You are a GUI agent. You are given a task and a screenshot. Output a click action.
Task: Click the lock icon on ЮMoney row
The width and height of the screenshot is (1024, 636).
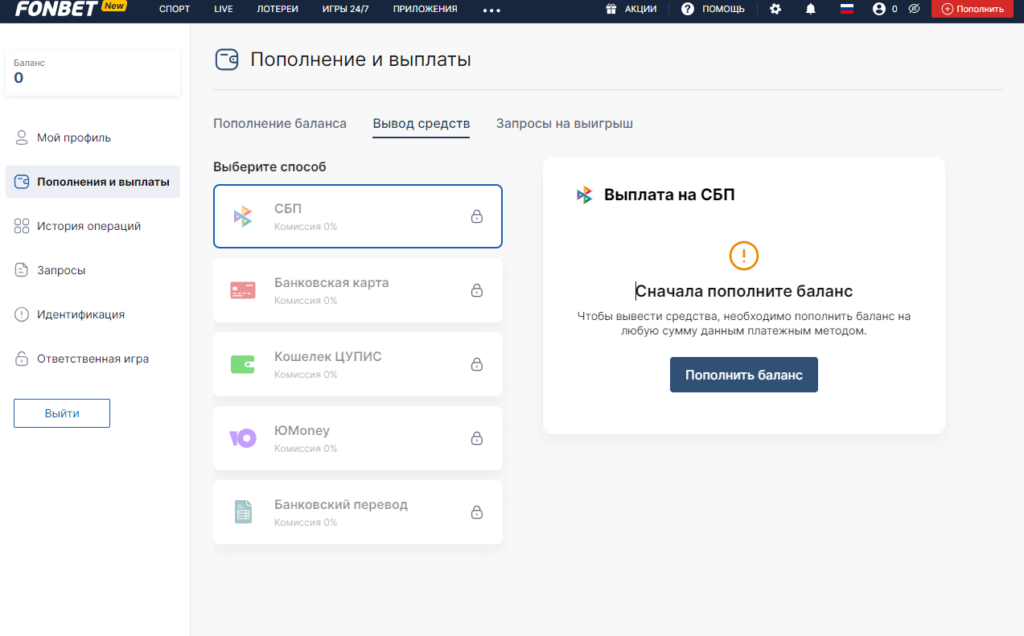(477, 437)
